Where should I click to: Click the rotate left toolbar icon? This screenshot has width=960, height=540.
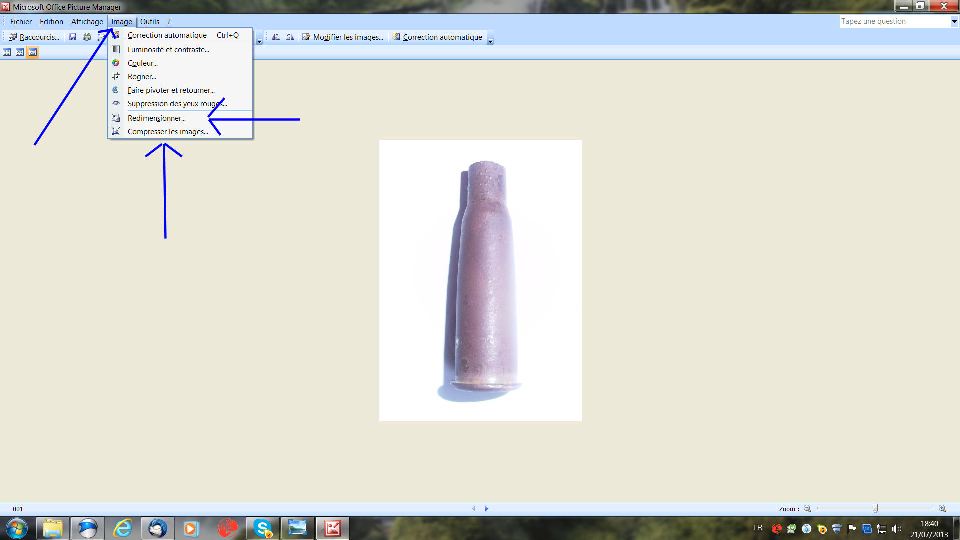tap(276, 37)
